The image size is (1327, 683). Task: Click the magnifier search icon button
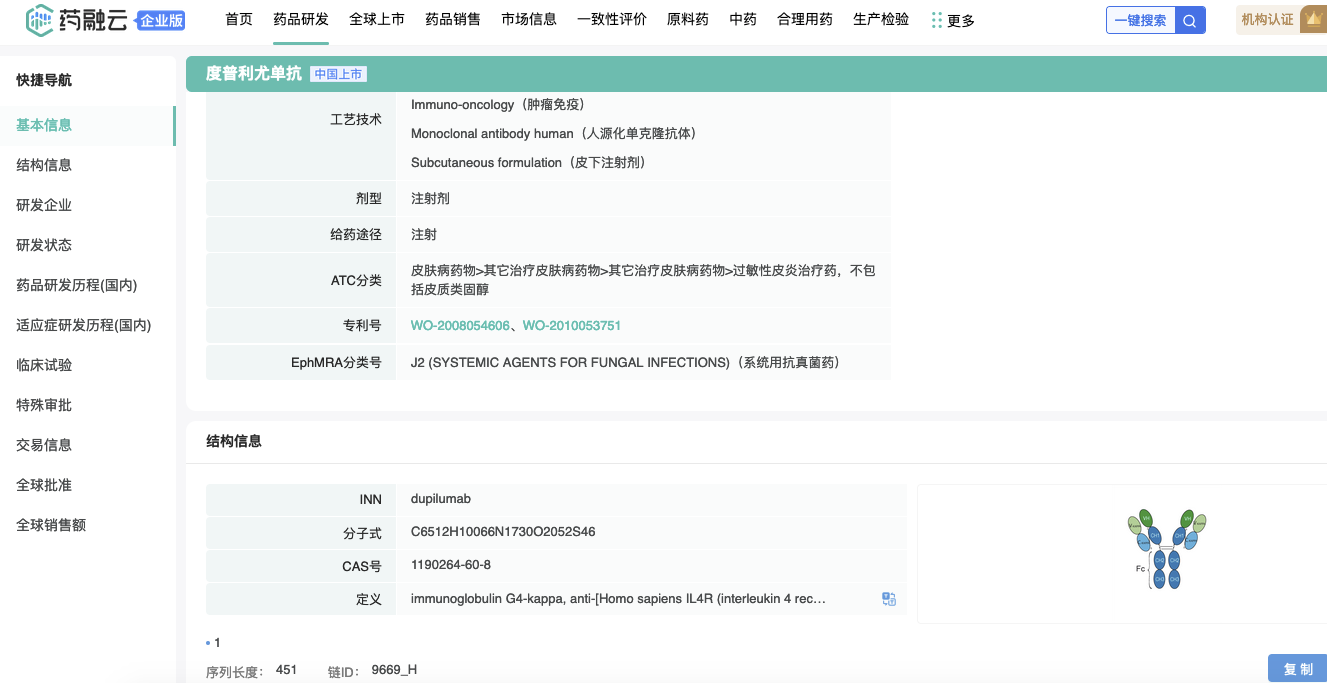pyautogui.click(x=1189, y=20)
